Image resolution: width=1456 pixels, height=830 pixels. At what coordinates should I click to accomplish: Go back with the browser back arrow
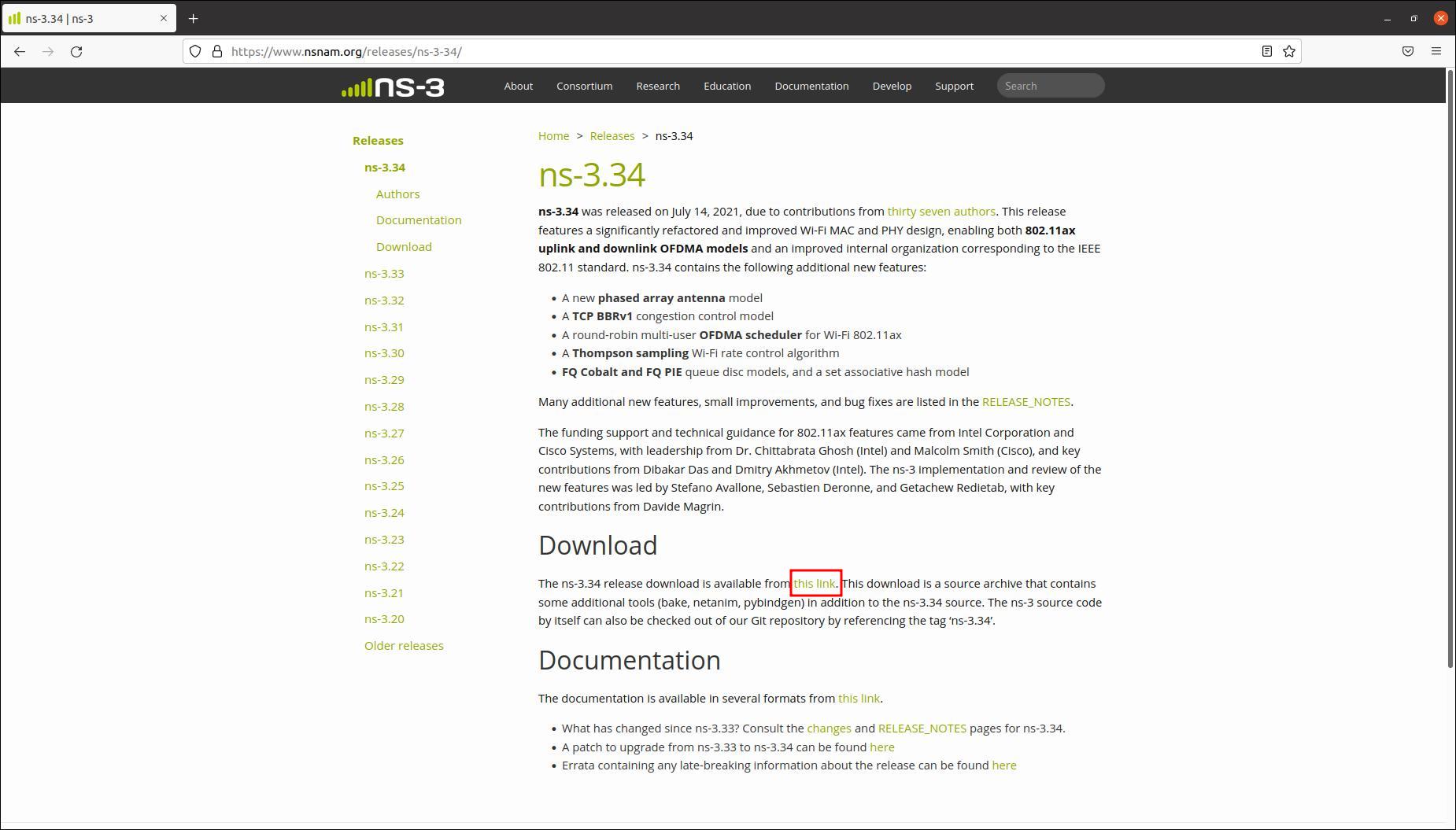(x=20, y=51)
